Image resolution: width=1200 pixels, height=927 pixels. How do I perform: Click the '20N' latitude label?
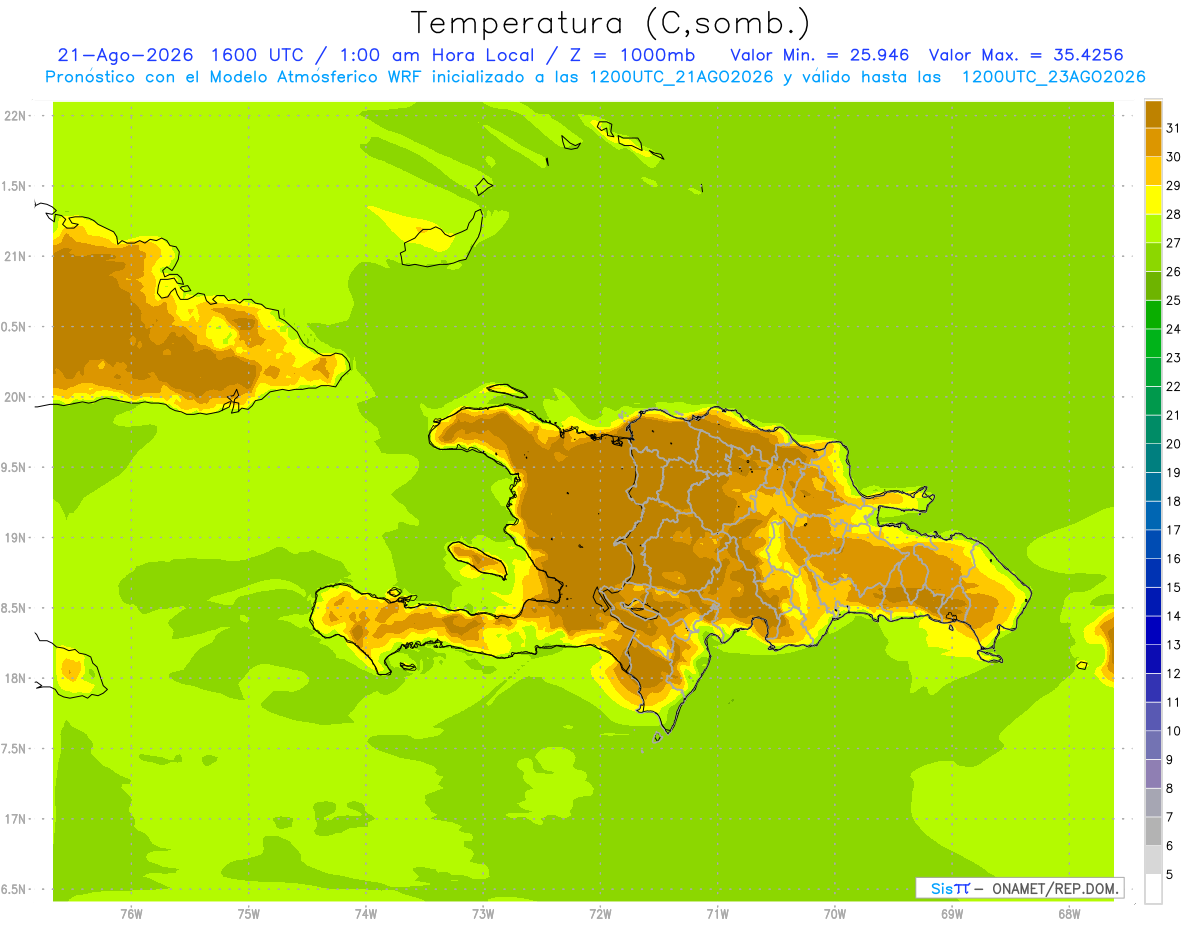(x=17, y=397)
